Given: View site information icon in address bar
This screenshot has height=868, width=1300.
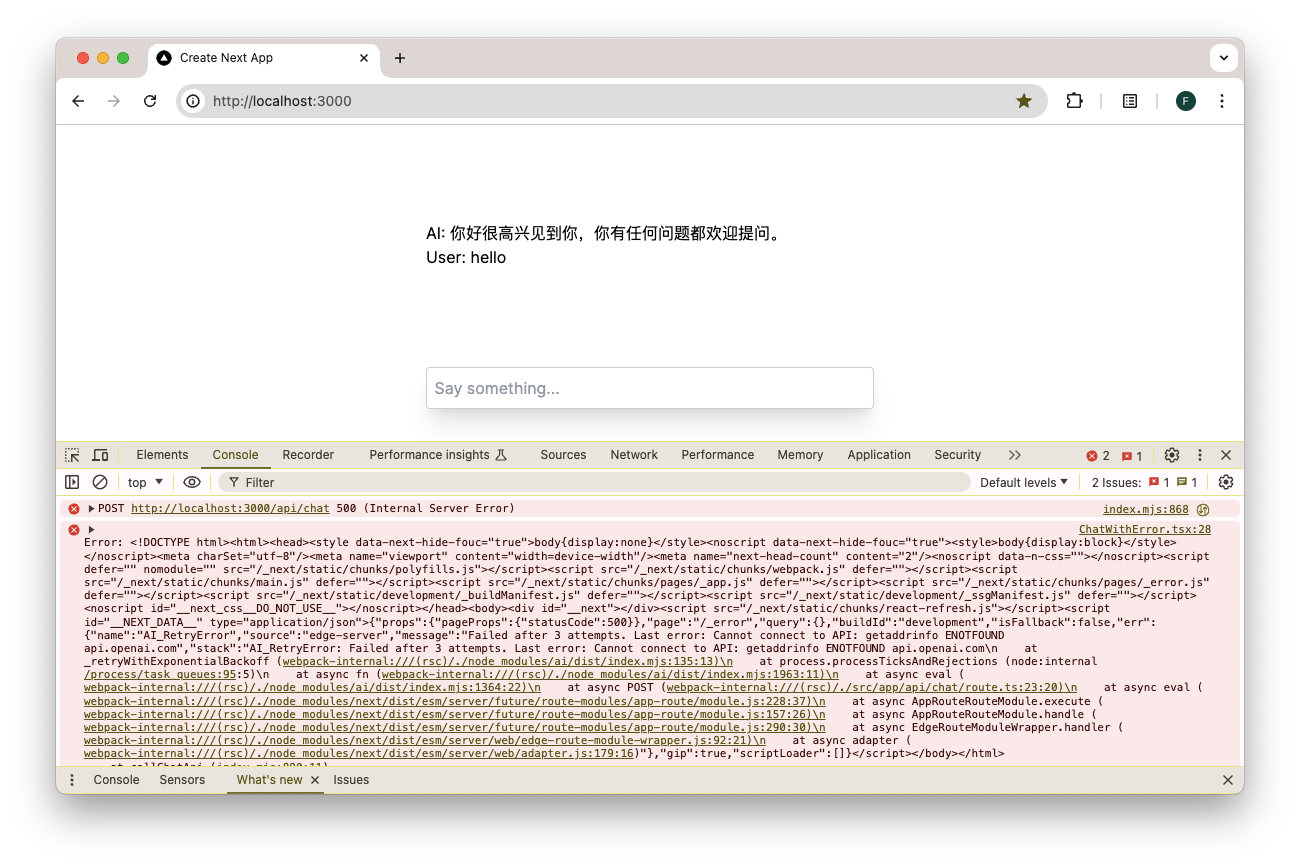Looking at the screenshot, I should click(193, 101).
